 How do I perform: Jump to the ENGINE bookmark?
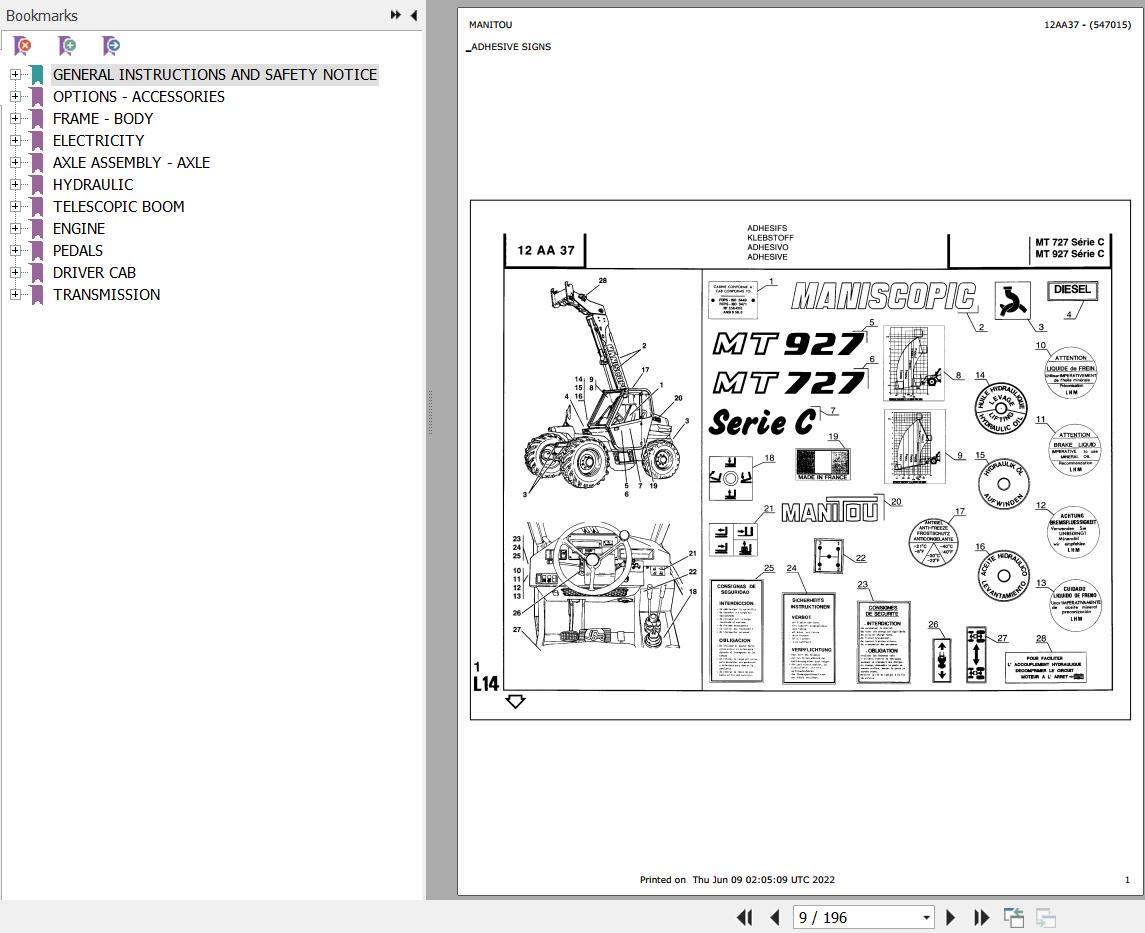(x=79, y=229)
